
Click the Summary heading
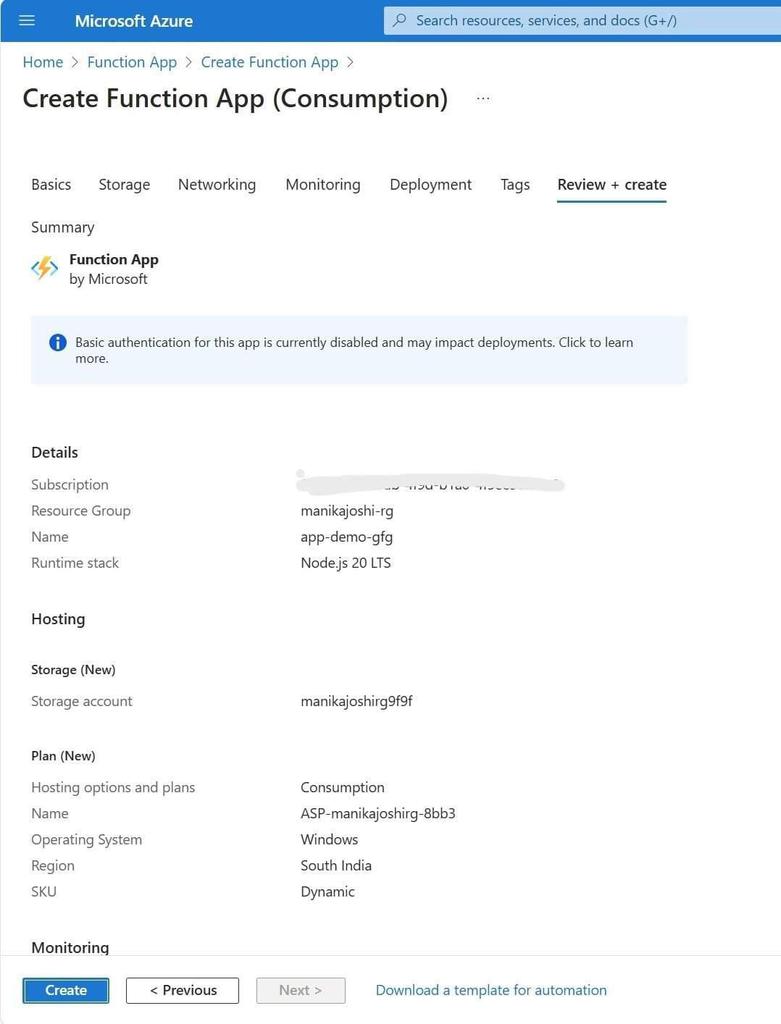(63, 227)
